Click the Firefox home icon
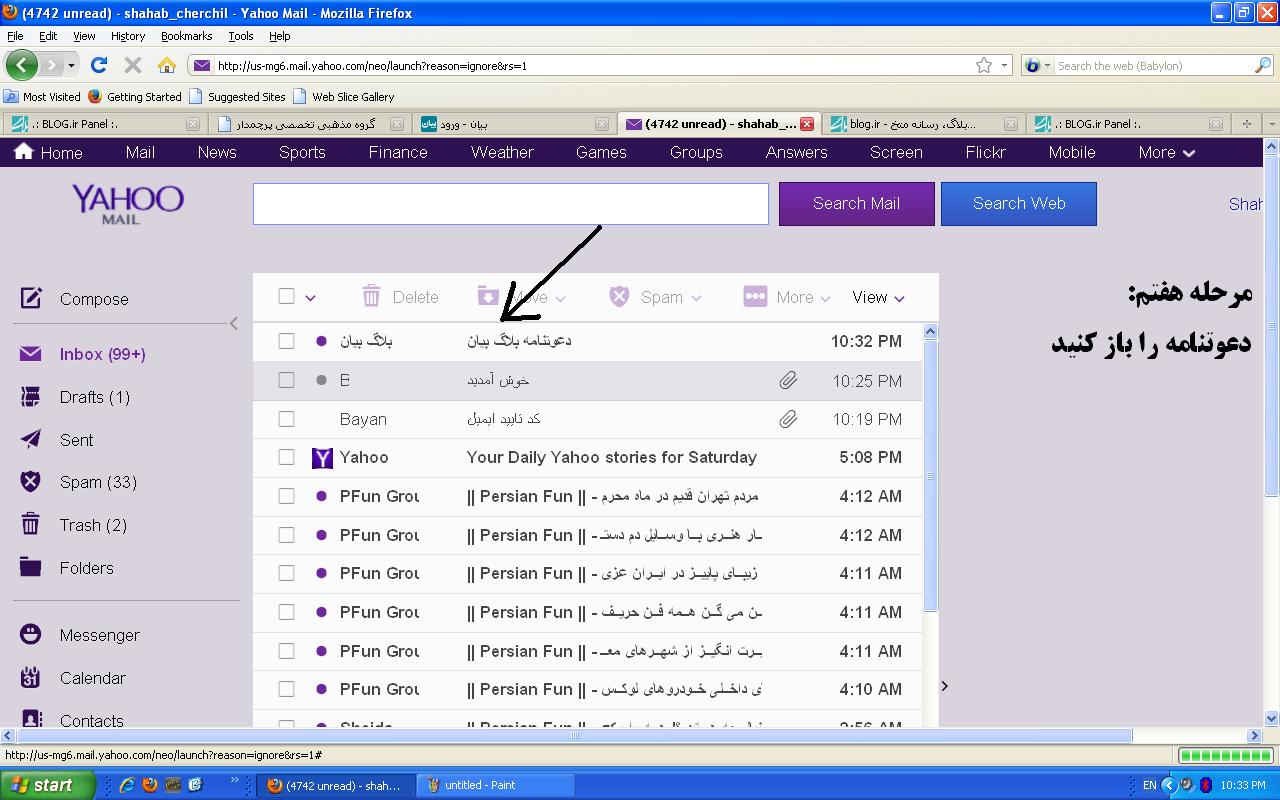 click(167, 65)
